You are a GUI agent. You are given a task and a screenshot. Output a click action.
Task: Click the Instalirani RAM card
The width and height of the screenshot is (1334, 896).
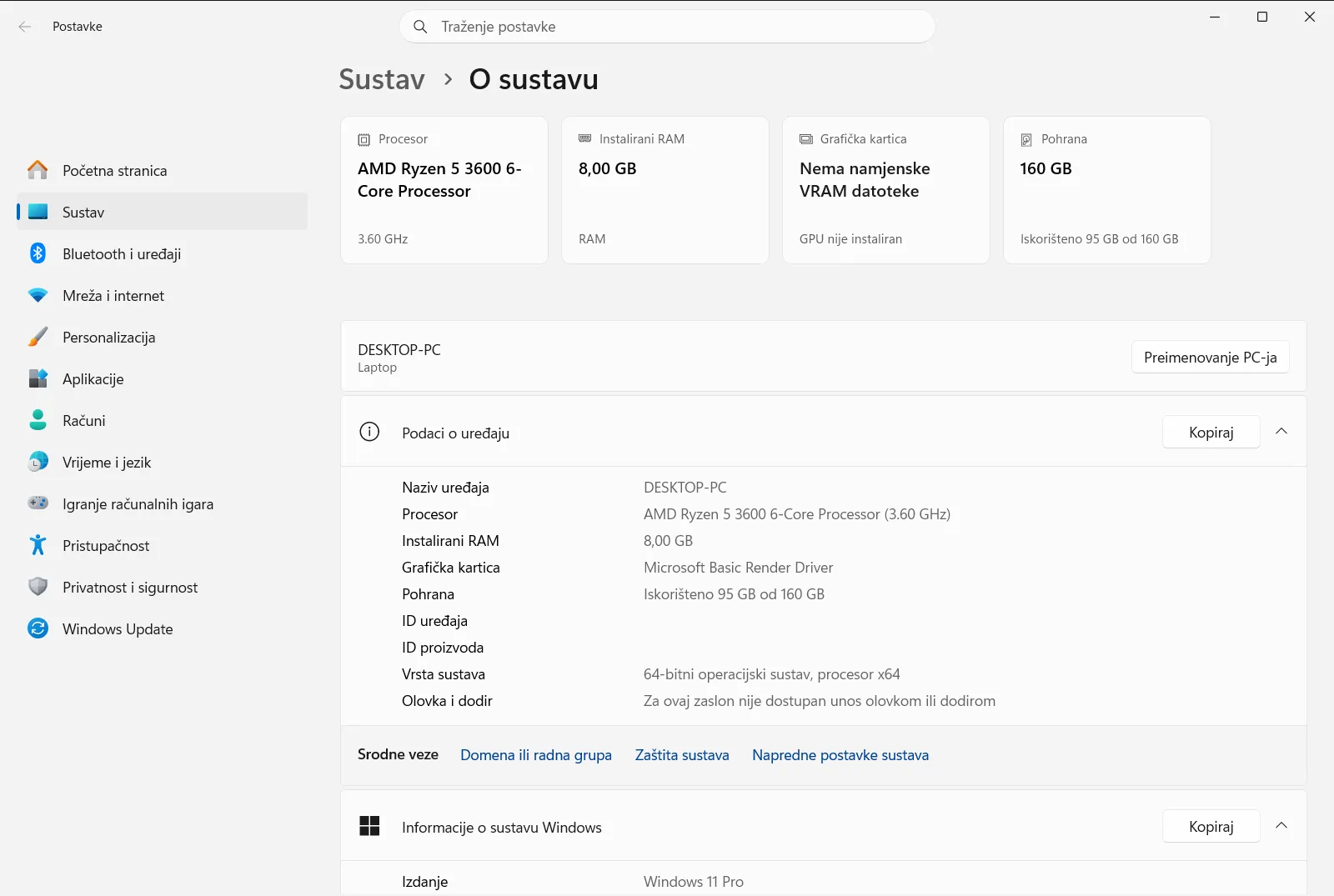pos(665,190)
